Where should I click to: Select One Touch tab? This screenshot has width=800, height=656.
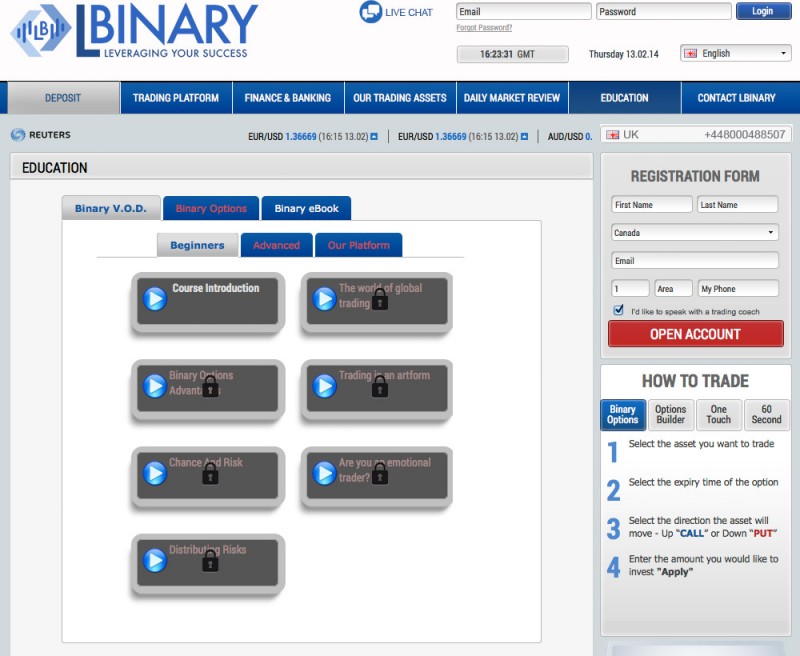(x=718, y=414)
